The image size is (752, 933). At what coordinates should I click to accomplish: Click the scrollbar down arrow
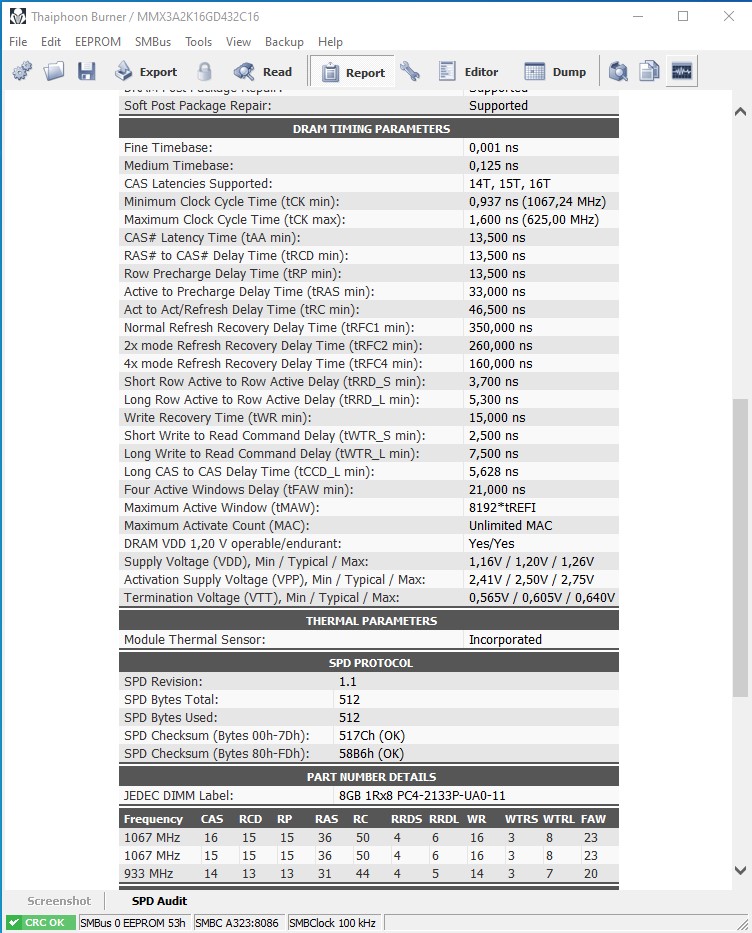point(740,871)
